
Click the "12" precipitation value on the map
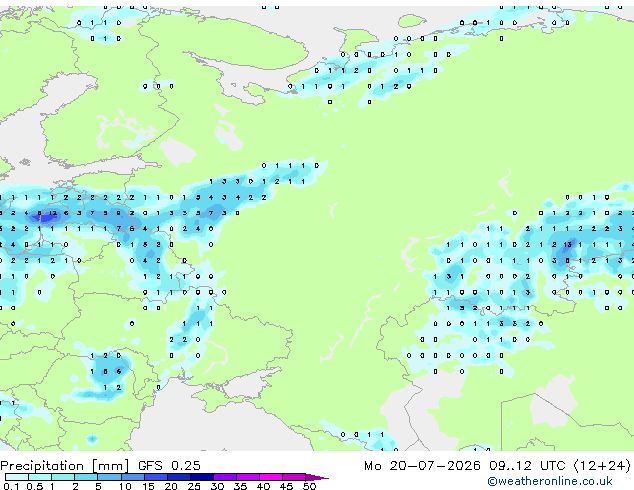53,213
